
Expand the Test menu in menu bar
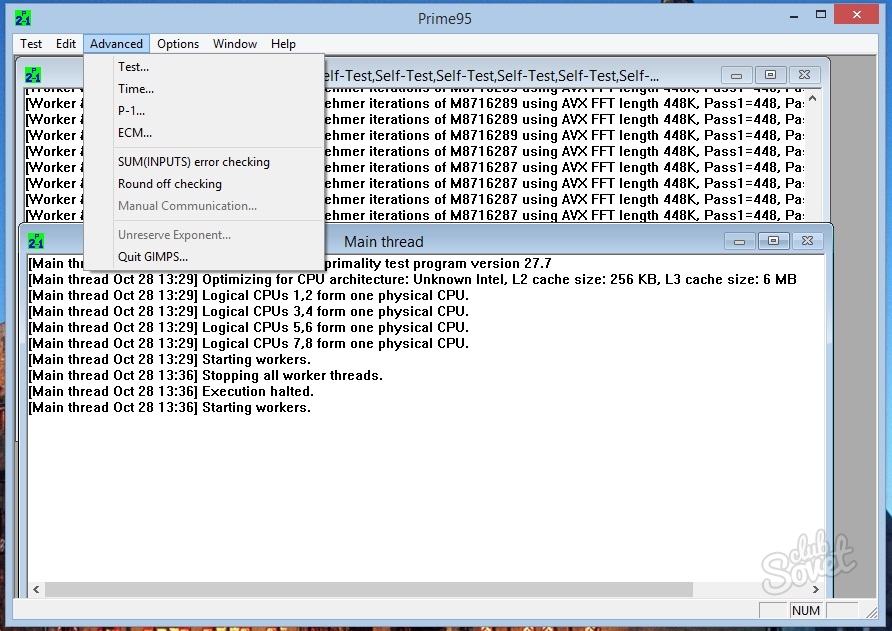[x=31, y=44]
